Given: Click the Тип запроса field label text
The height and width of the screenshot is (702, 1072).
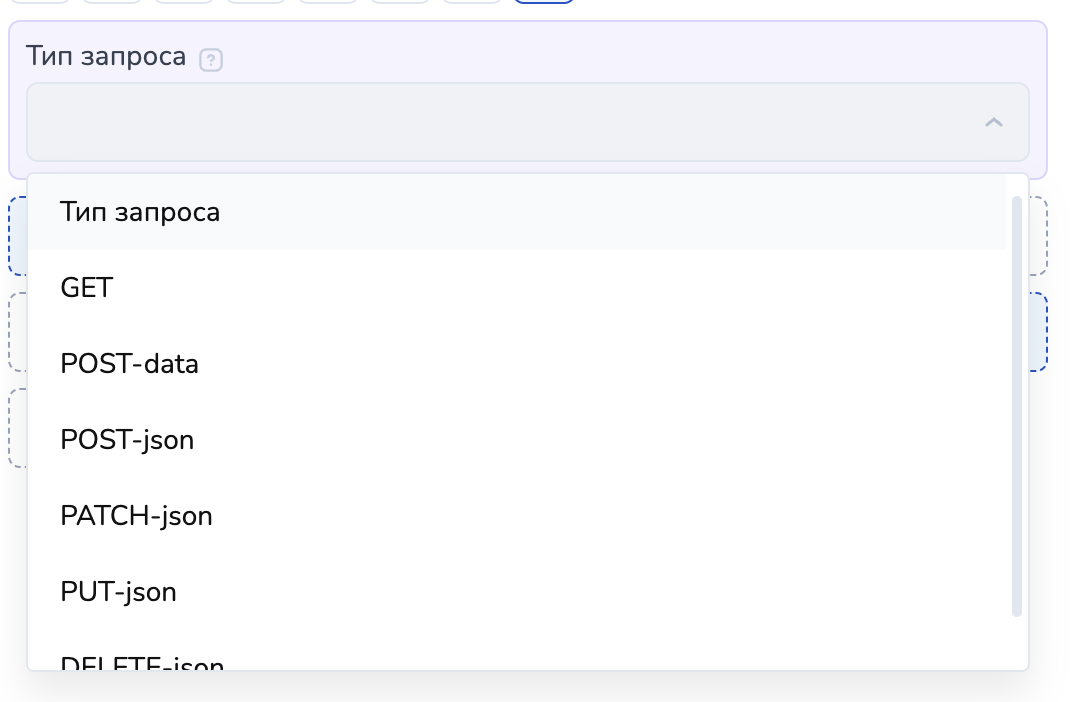Looking at the screenshot, I should [x=106, y=56].
